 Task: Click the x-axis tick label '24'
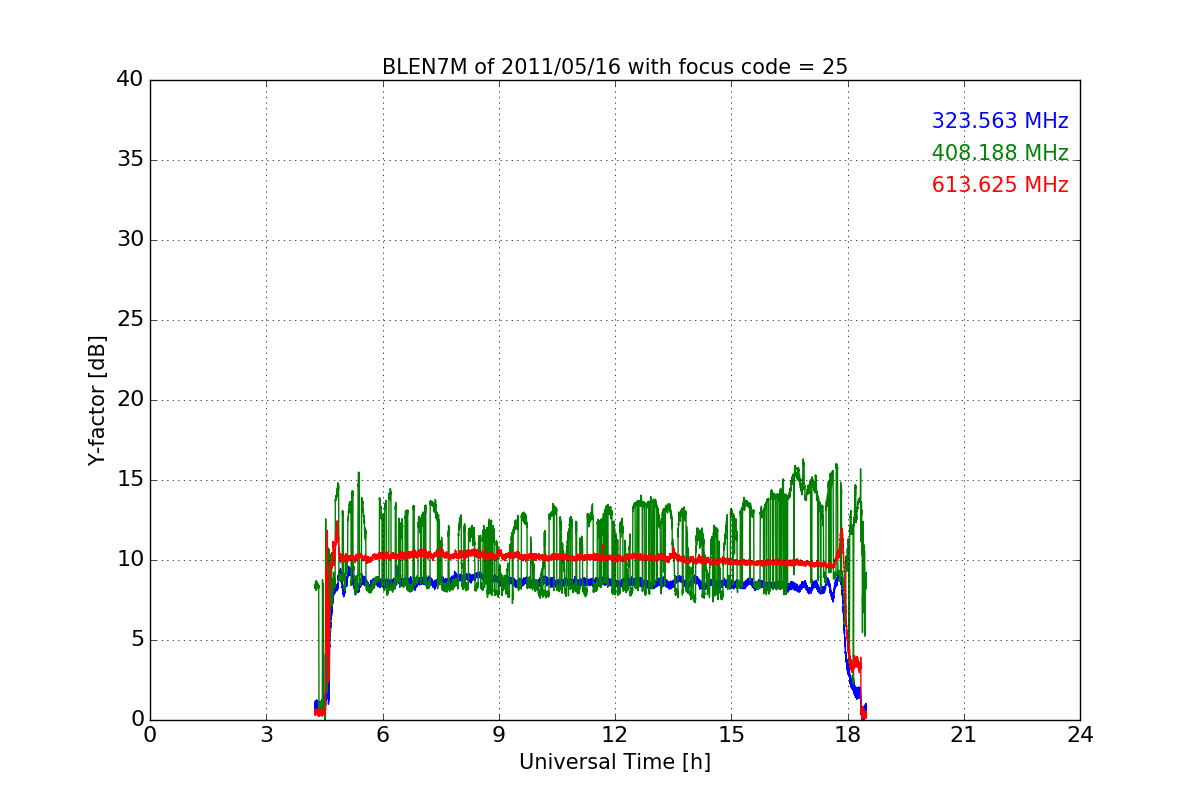(1080, 735)
